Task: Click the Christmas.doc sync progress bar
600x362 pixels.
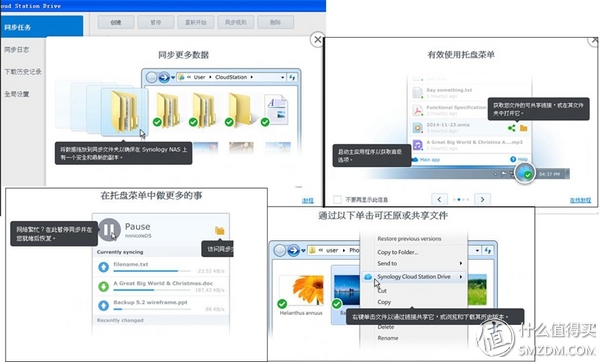Action: point(152,290)
